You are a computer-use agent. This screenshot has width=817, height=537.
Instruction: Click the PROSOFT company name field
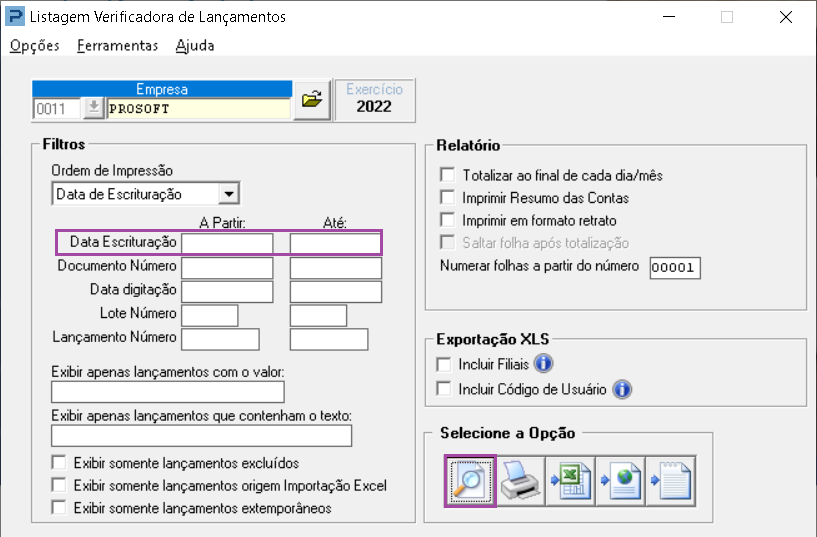(x=199, y=109)
